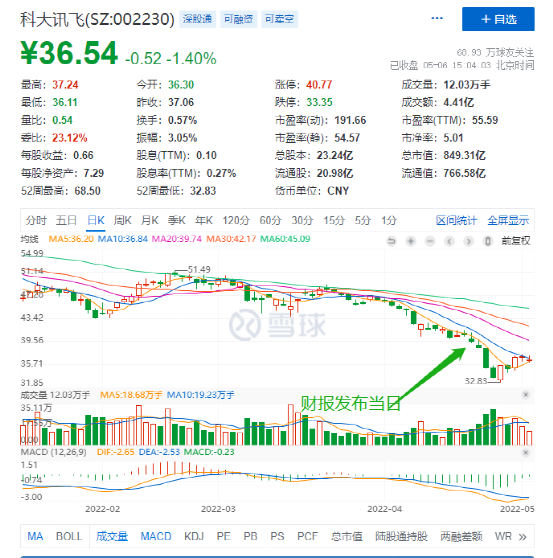The height and width of the screenshot is (558, 553).
Task: Select the 60分 chart period tab
Action: 270,221
